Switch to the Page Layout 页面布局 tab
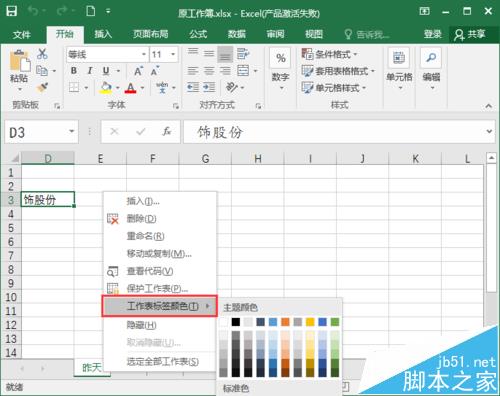This screenshot has height=396, width=500. (150, 34)
